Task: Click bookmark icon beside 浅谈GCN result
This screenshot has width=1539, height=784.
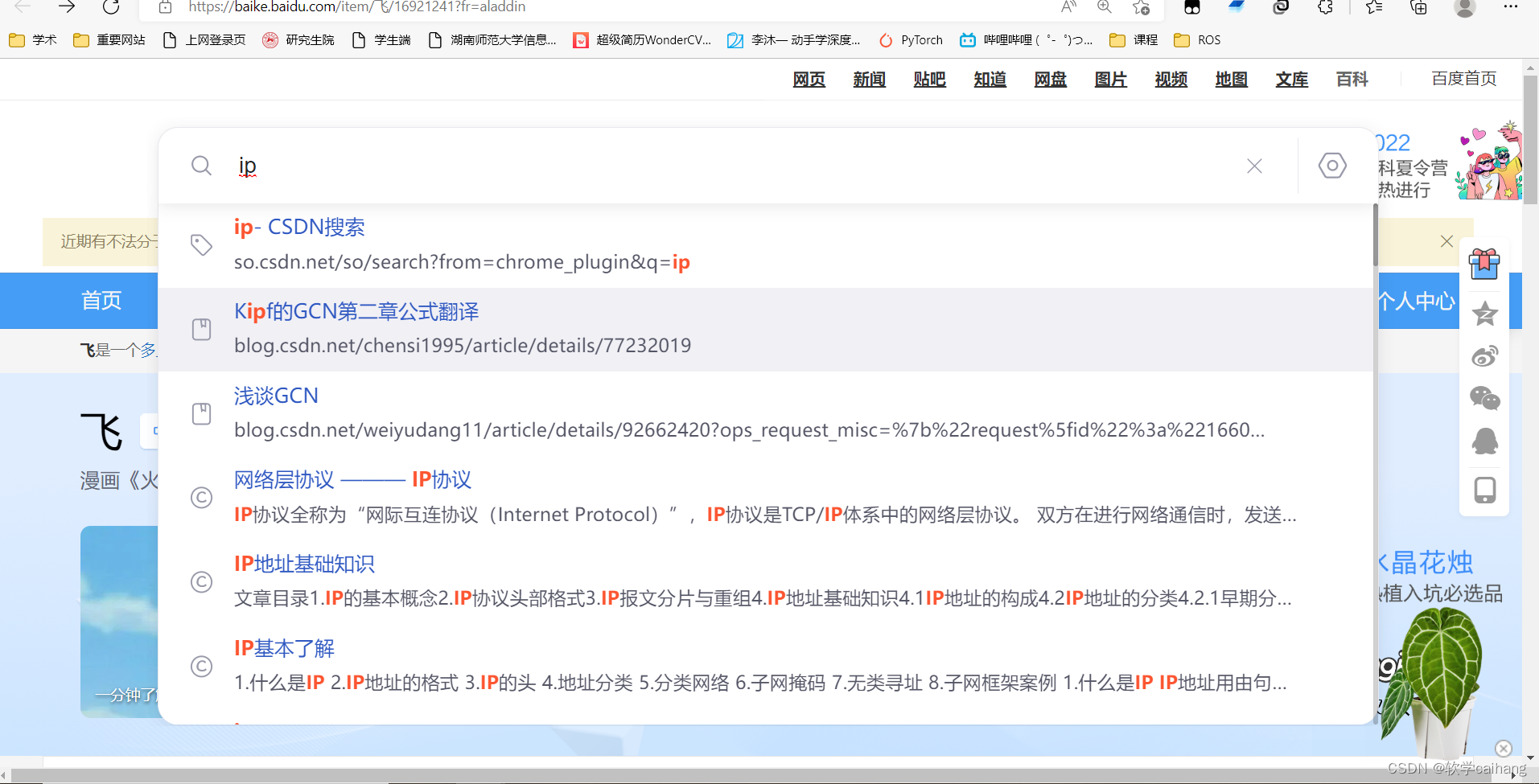Action: pos(201,413)
